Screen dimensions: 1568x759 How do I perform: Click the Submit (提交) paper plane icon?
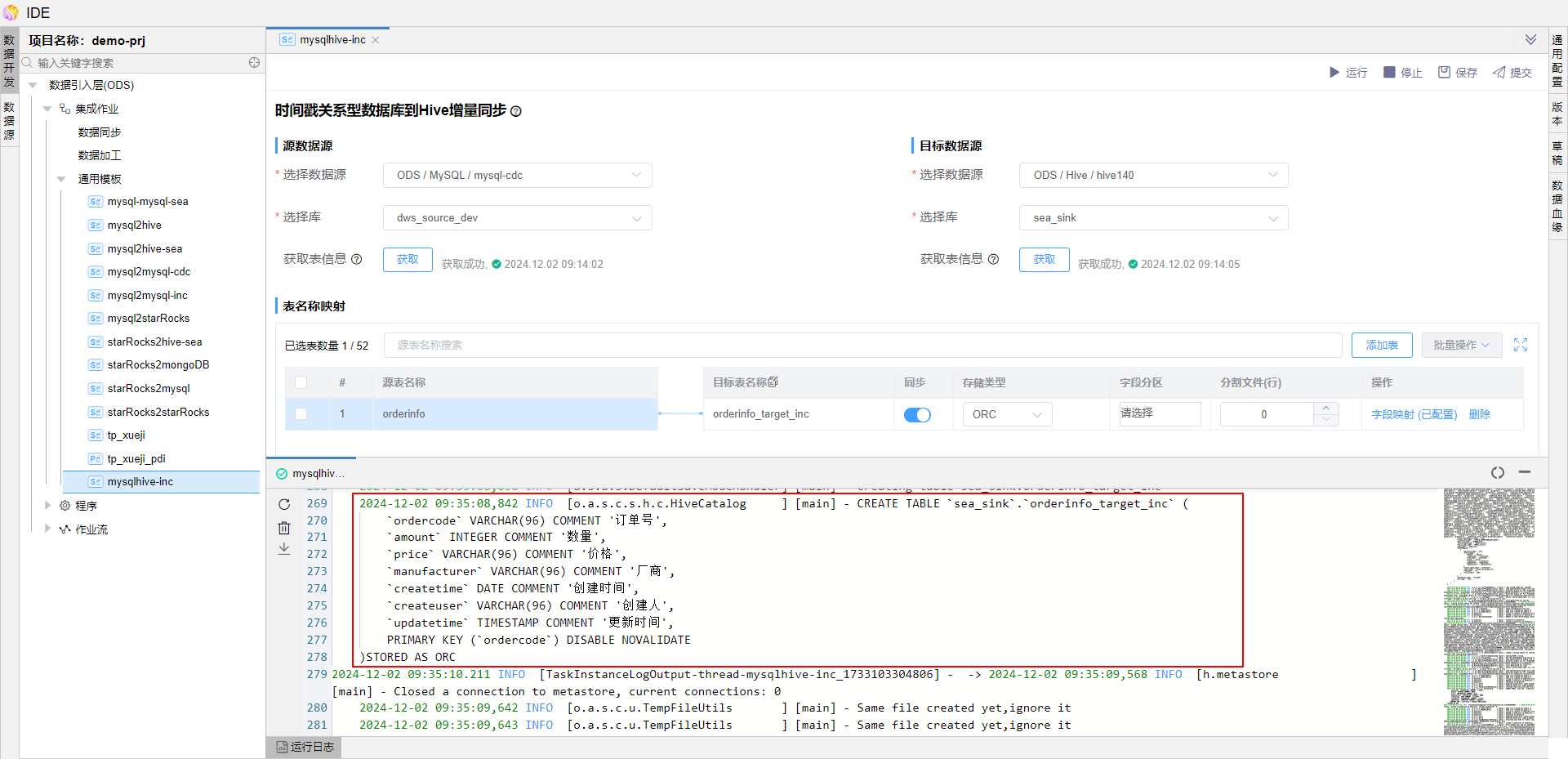(1499, 73)
